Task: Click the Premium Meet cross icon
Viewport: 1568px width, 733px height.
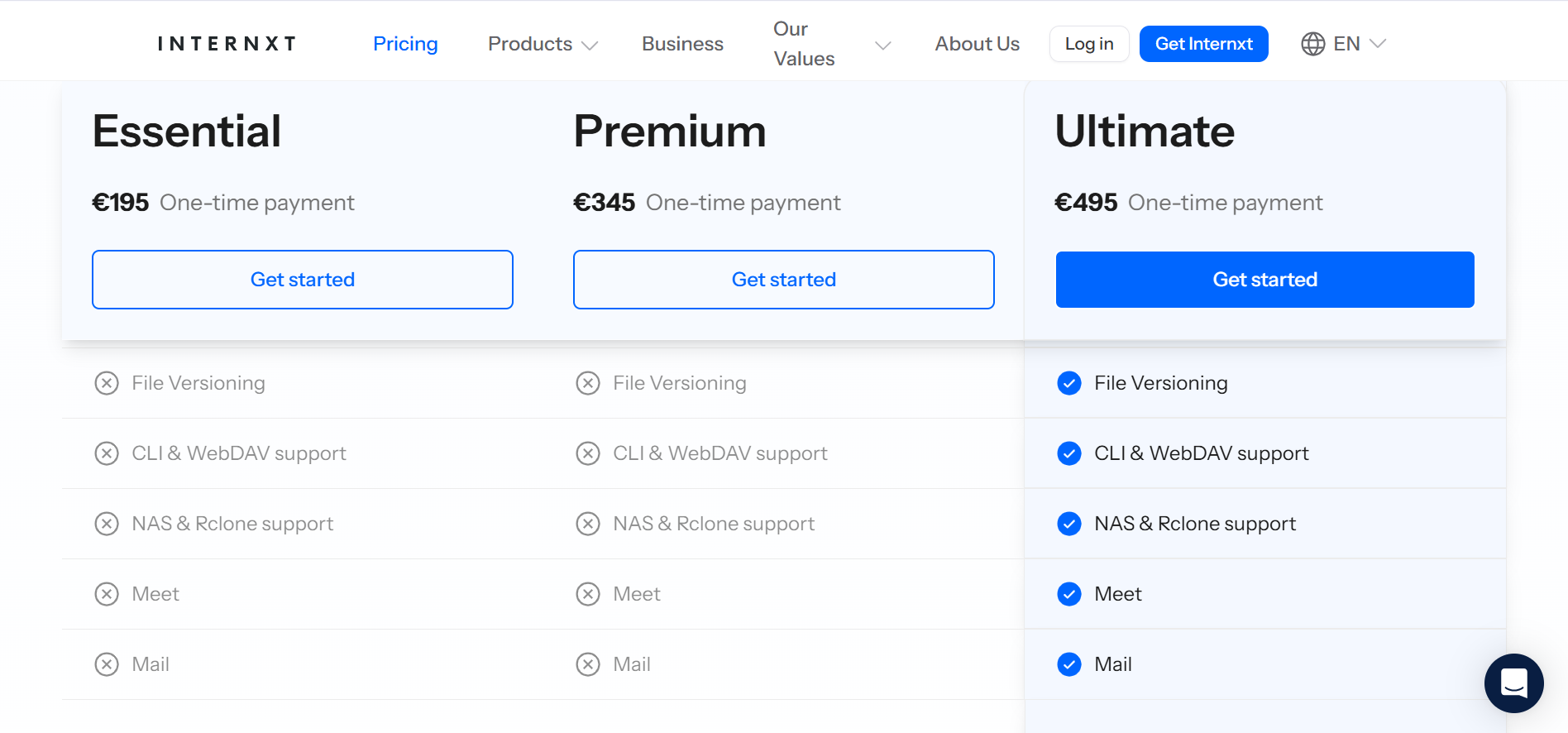Action: pos(588,594)
